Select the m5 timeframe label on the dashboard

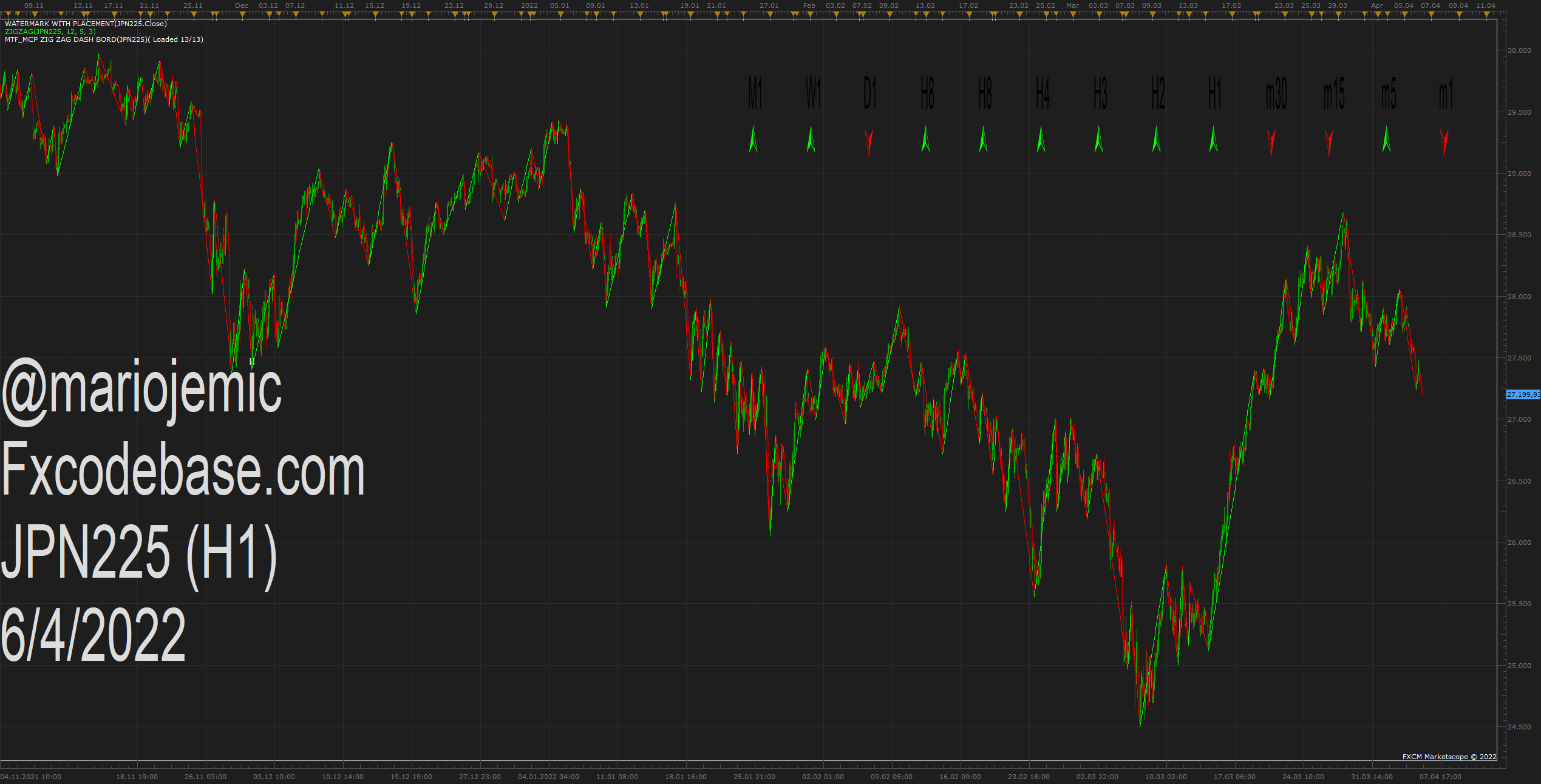(x=1389, y=93)
